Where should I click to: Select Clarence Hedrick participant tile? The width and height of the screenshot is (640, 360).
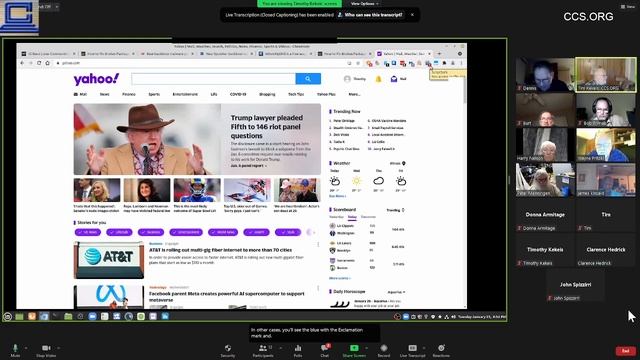tap(606, 251)
